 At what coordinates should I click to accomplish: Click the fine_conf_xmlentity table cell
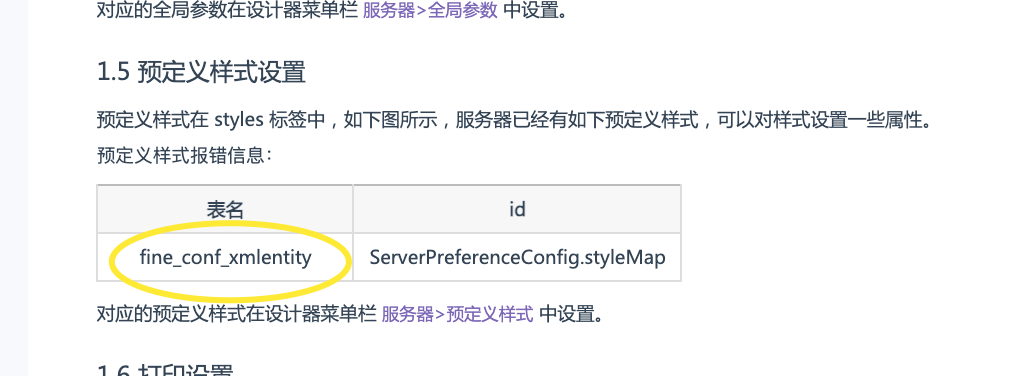(225, 257)
